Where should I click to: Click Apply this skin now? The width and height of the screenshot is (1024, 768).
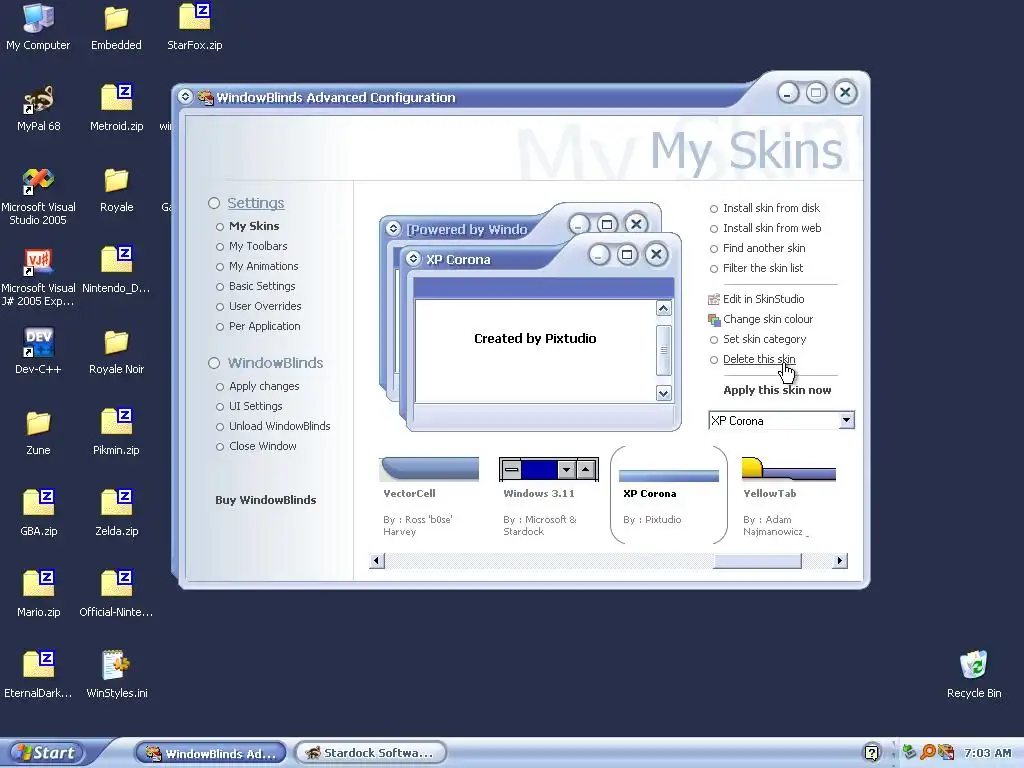tap(777, 390)
